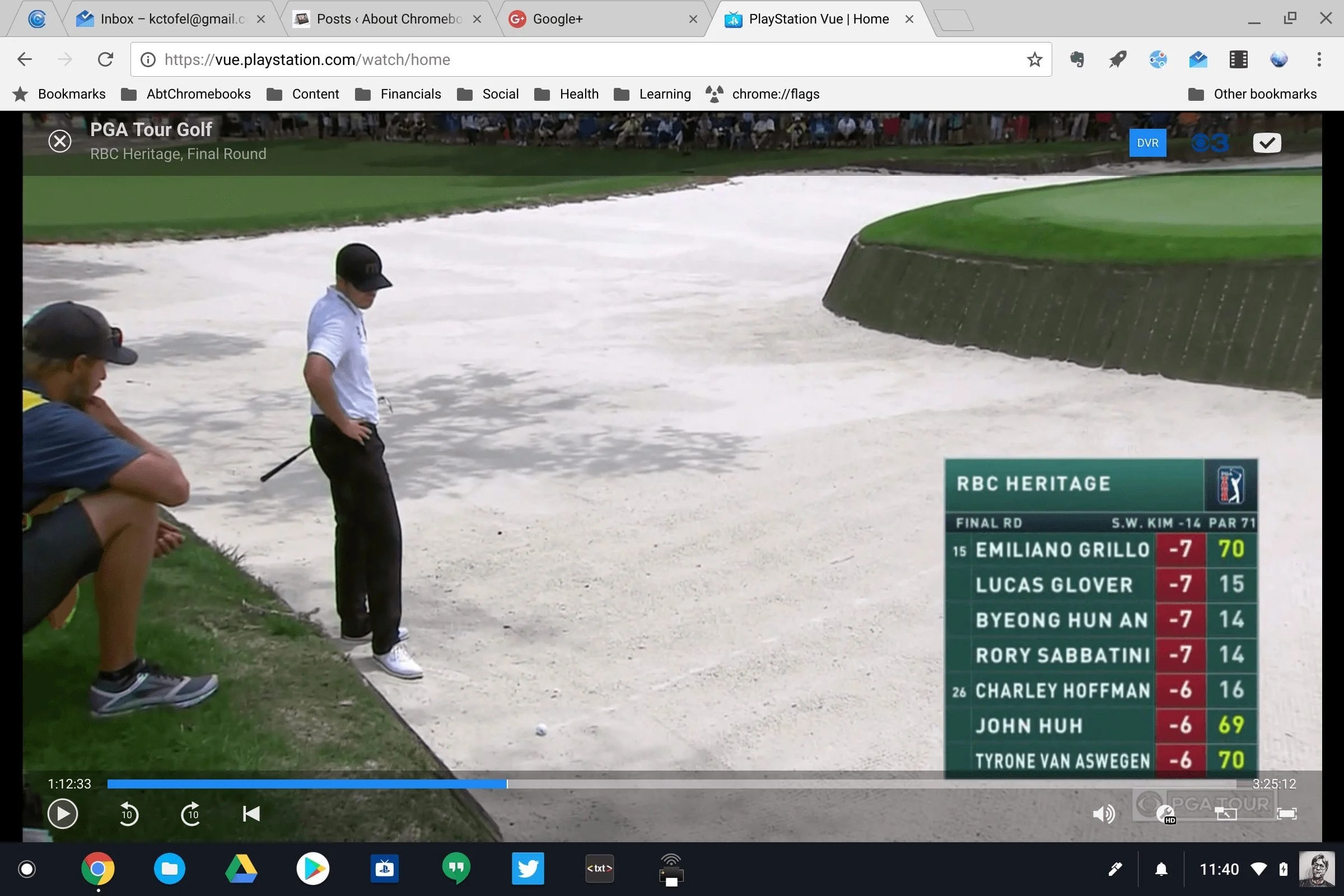Viewport: 1344px width, 896px height.
Task: Jump back to start of recording
Action: (x=251, y=814)
